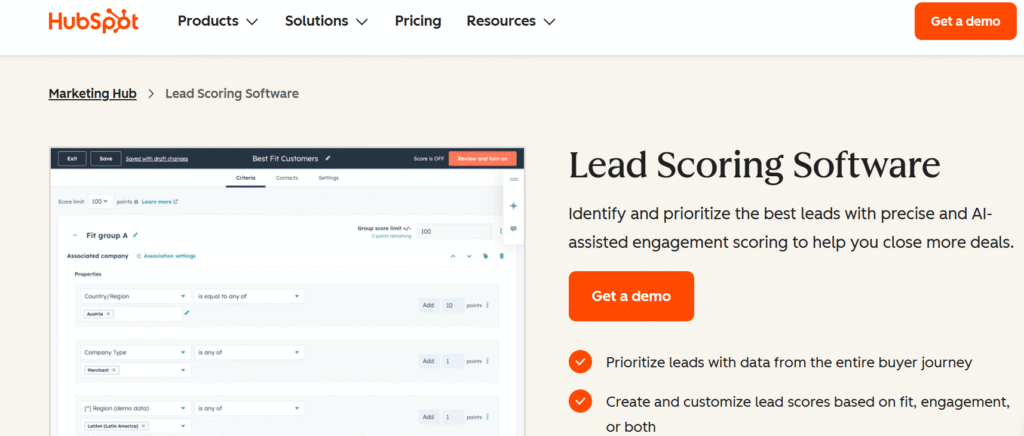Go to the Pricing page
This screenshot has width=1024, height=436.
418,21
